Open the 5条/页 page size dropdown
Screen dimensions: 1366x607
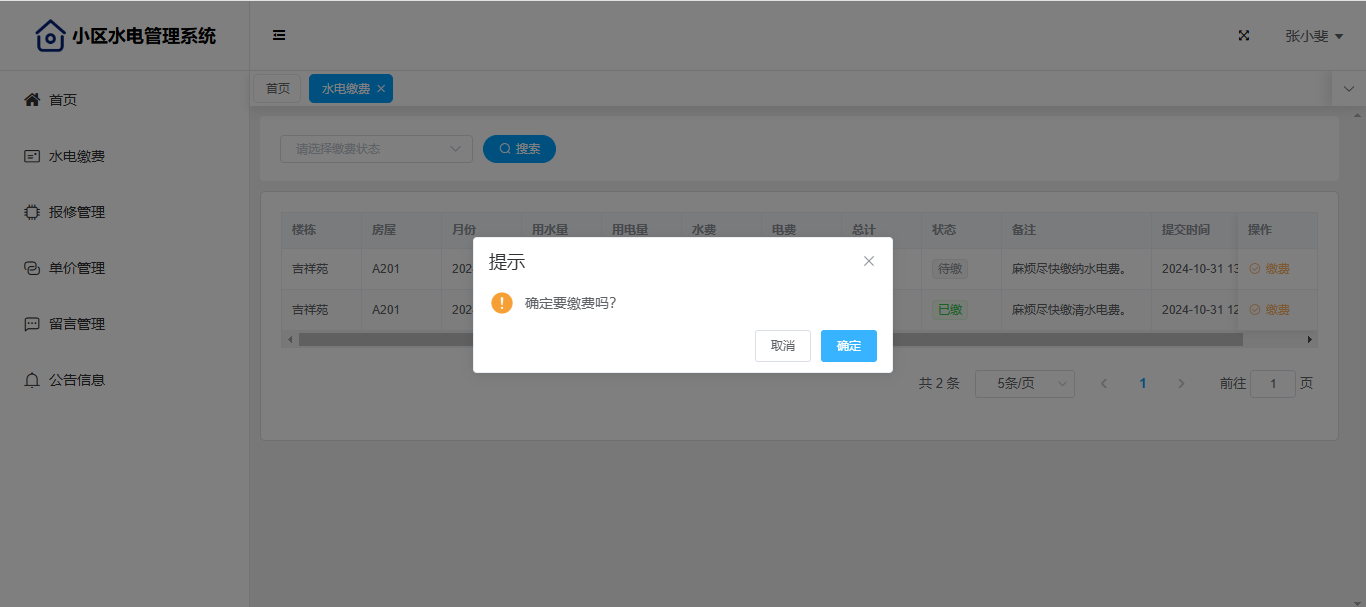click(1025, 384)
